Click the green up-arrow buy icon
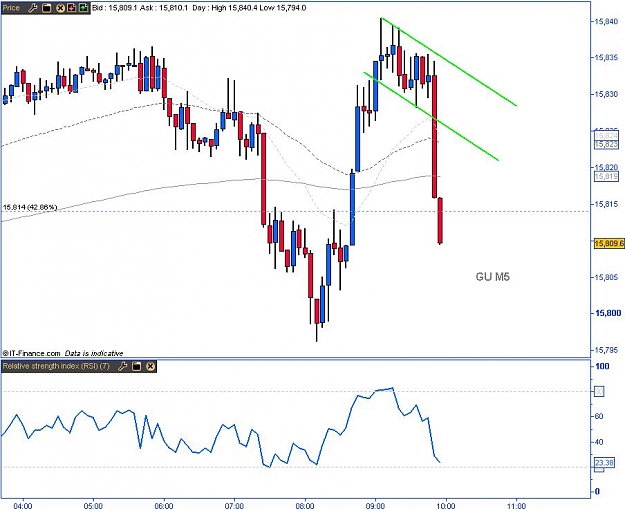This screenshot has width=625, height=511. click(83, 8)
